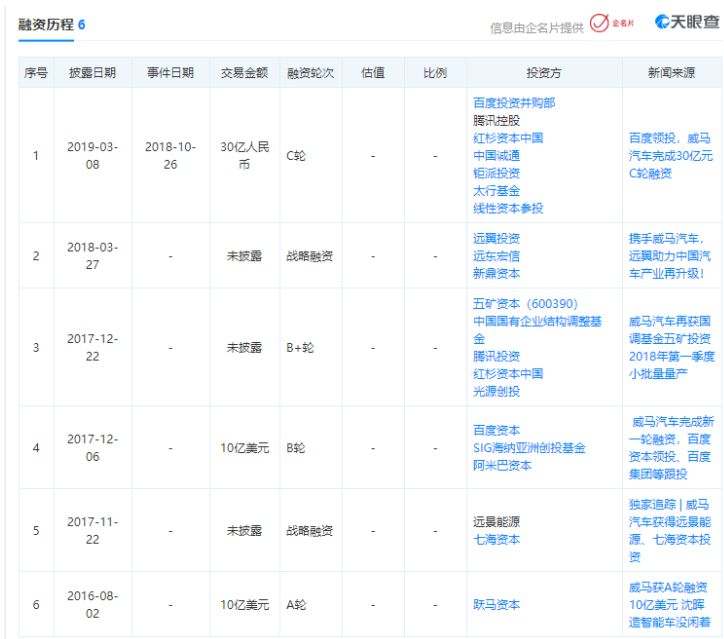The image size is (724, 639).
Task: Open news link 威马汽车再获国调基金五矿投资
Action: pyautogui.click(x=671, y=347)
